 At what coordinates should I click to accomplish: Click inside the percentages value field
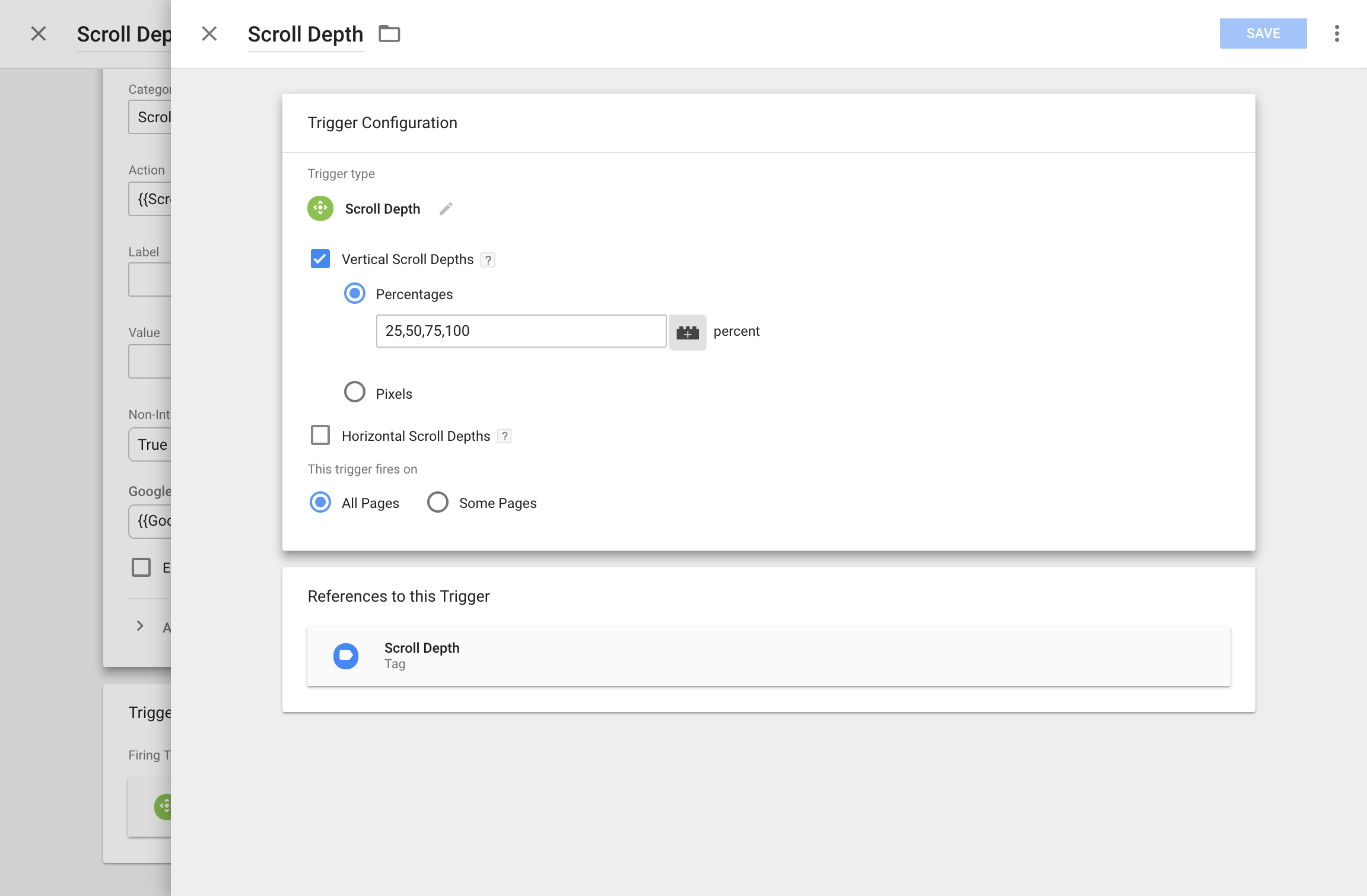520,331
